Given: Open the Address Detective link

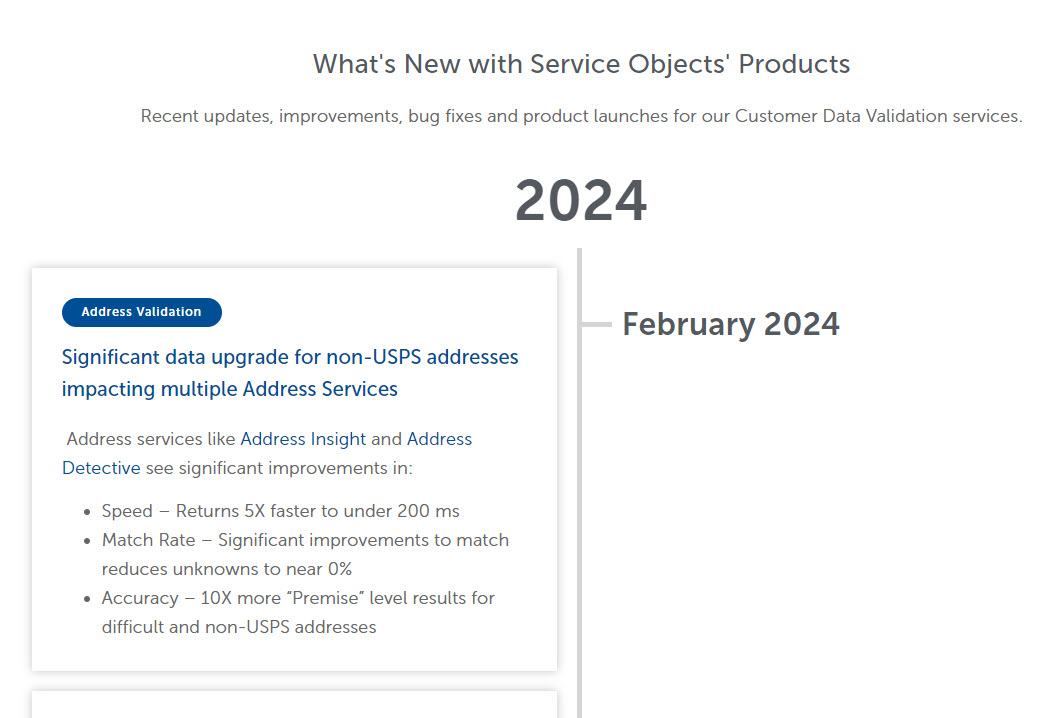Looking at the screenshot, I should pos(266,454).
